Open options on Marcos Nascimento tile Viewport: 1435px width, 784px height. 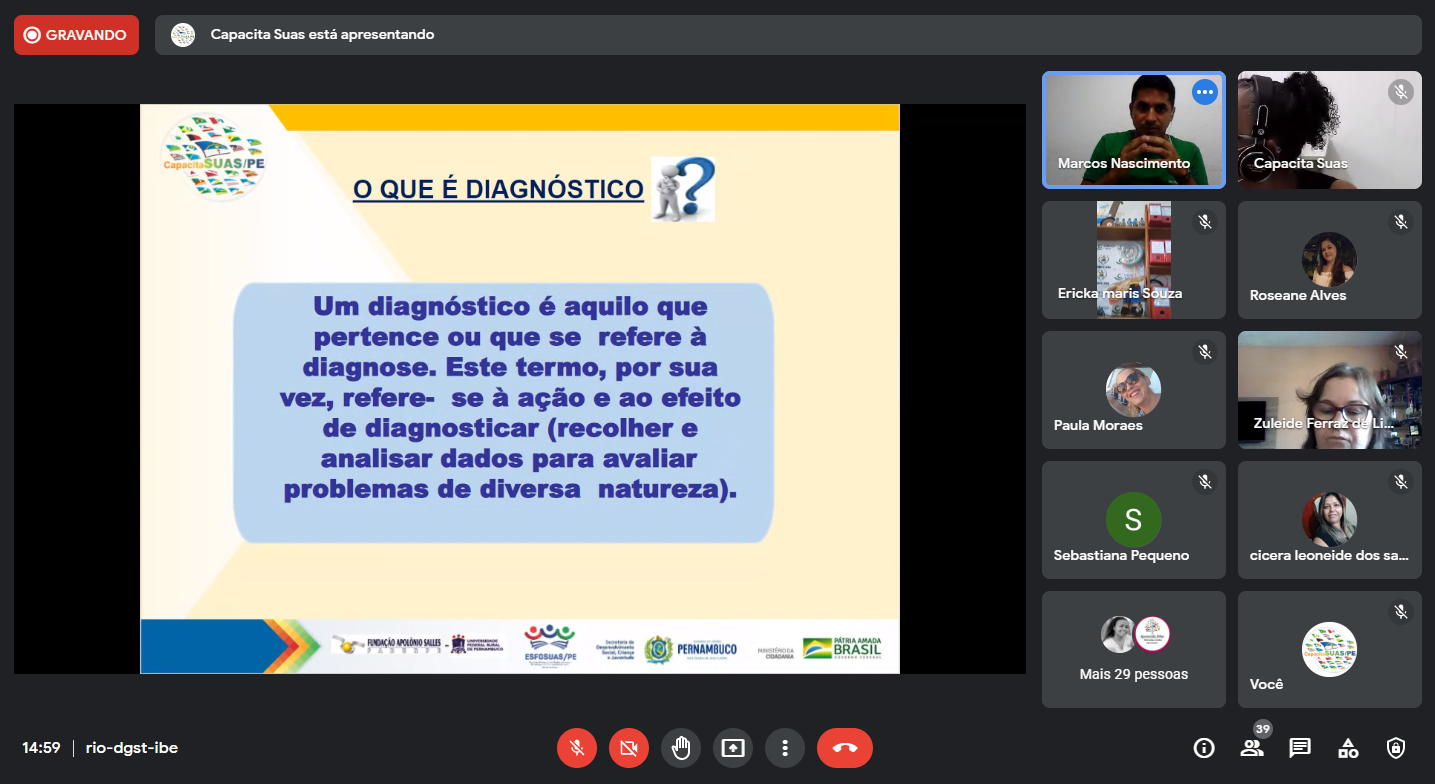tap(1205, 92)
